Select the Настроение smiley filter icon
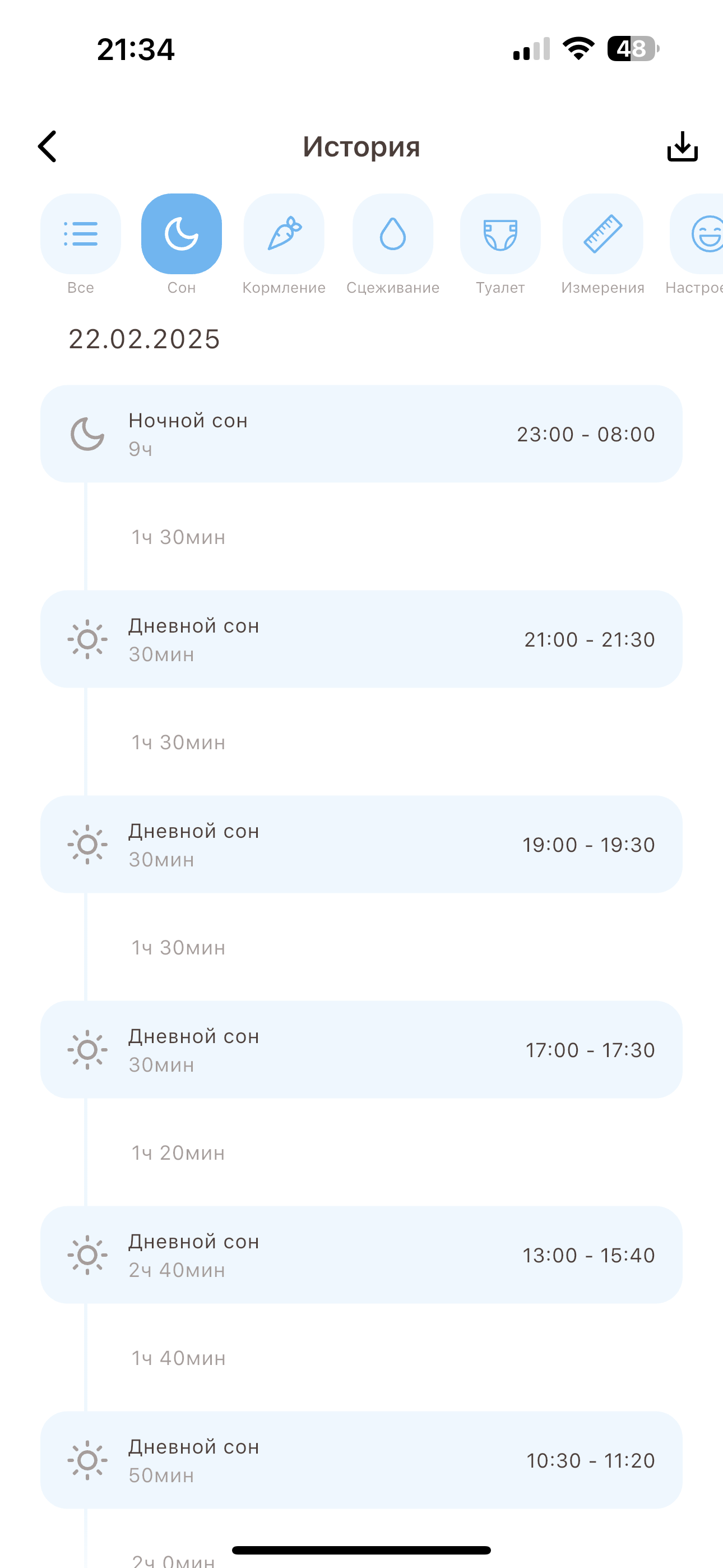This screenshot has height=1568, width=723. 700,234
